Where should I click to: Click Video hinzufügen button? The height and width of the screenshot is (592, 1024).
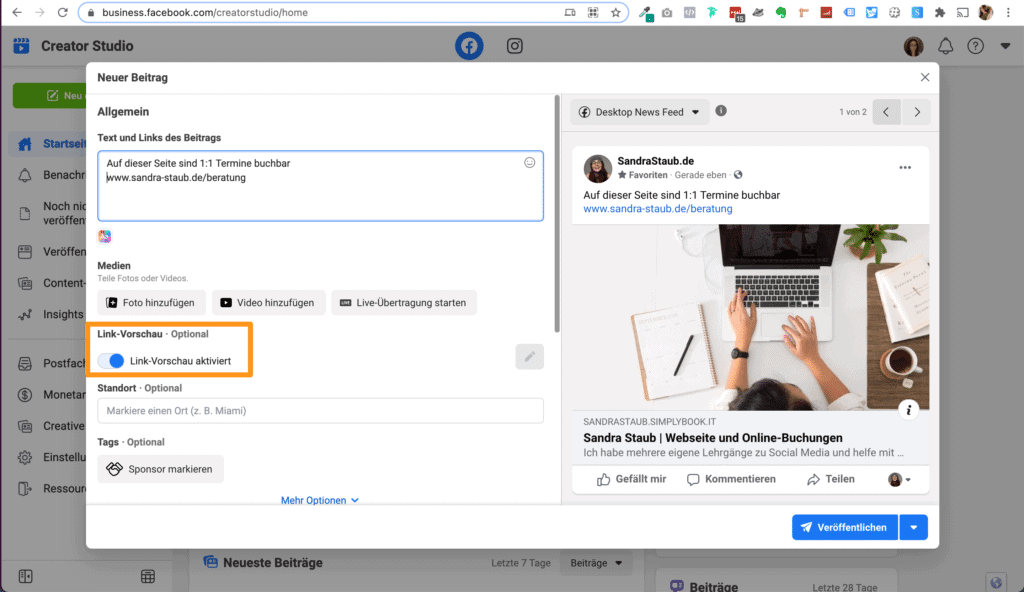(x=268, y=303)
